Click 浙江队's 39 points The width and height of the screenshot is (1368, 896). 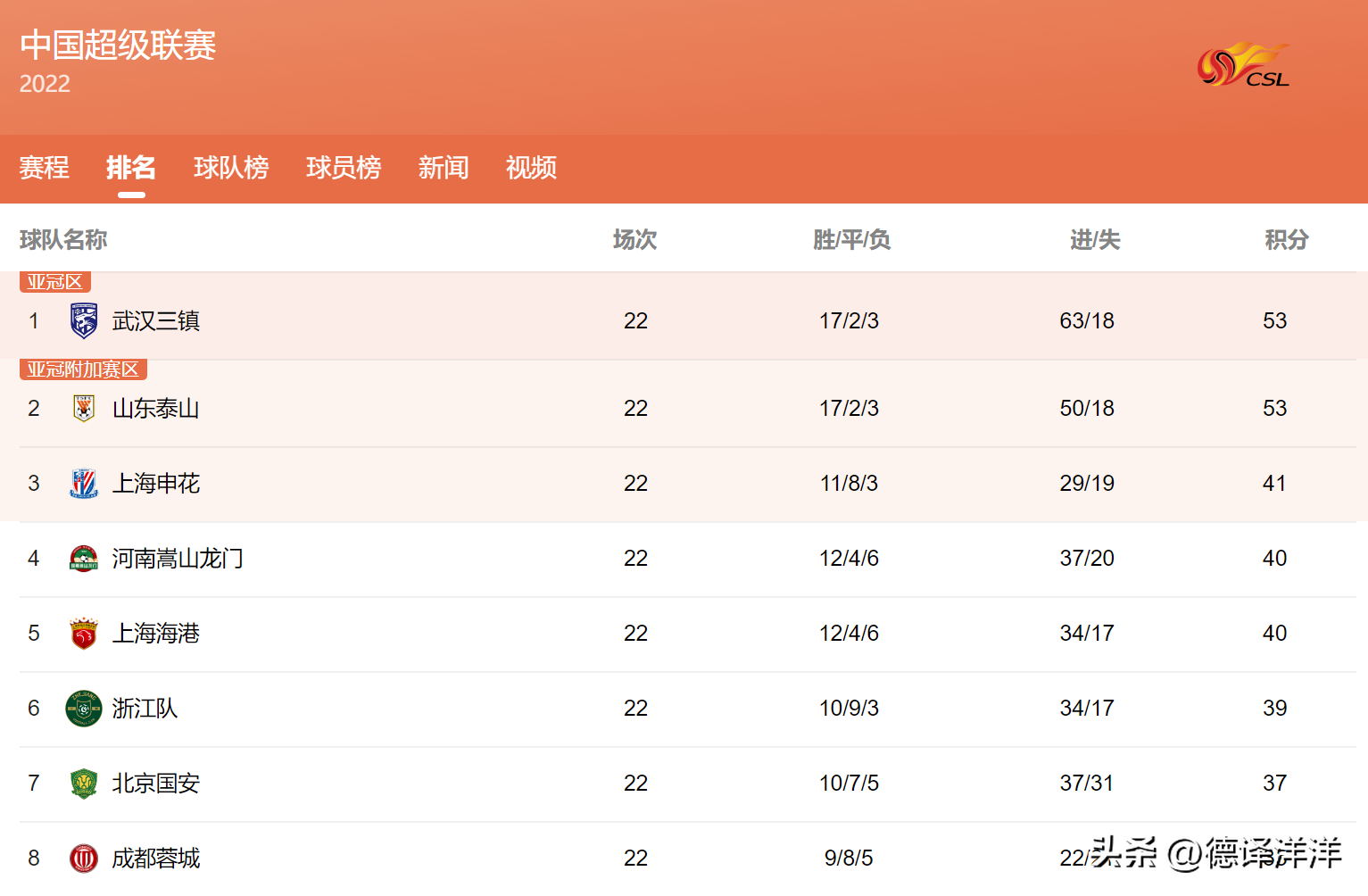tap(1274, 708)
